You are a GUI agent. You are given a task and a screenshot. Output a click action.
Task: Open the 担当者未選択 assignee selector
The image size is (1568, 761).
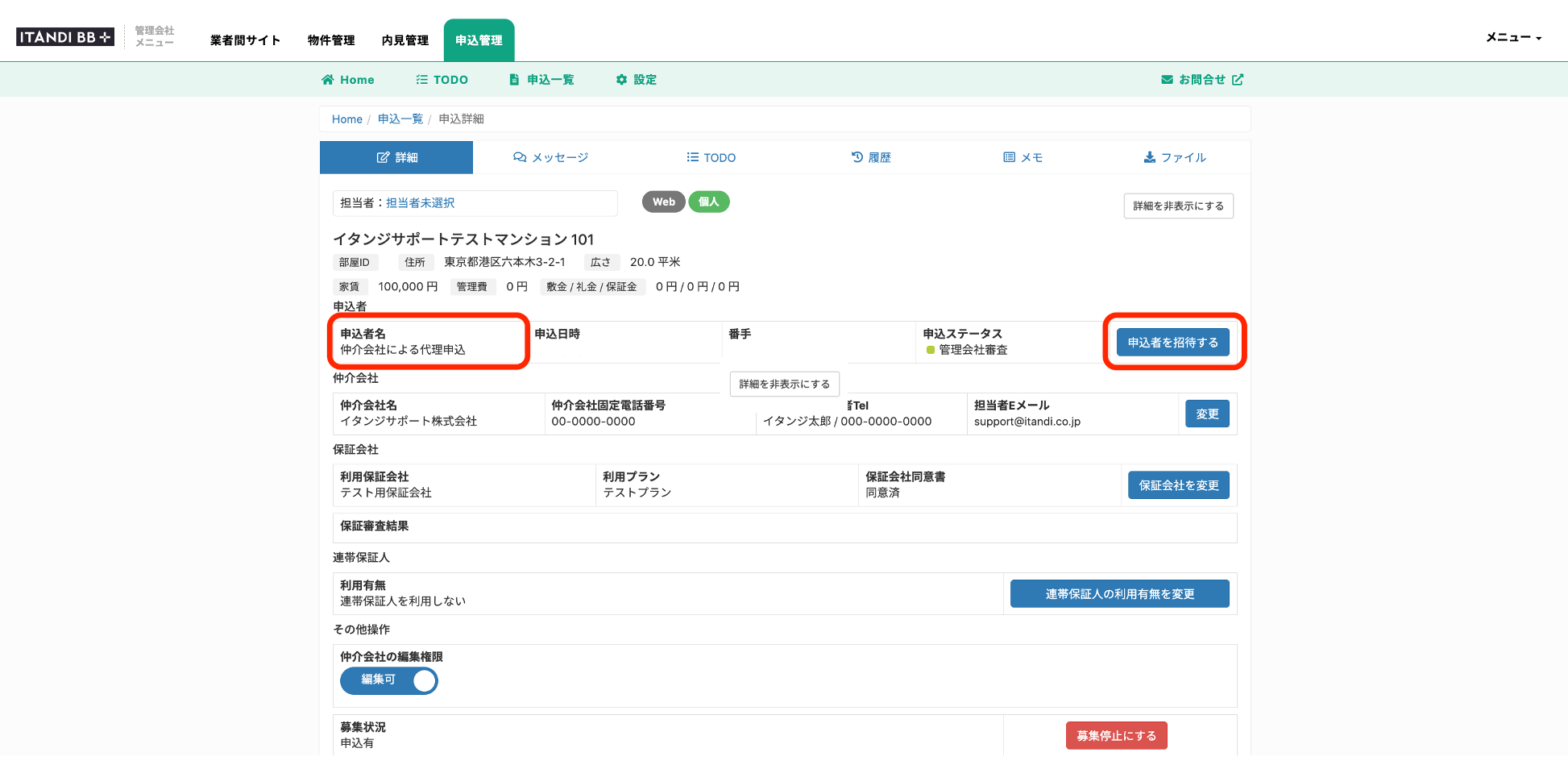pyautogui.click(x=420, y=203)
